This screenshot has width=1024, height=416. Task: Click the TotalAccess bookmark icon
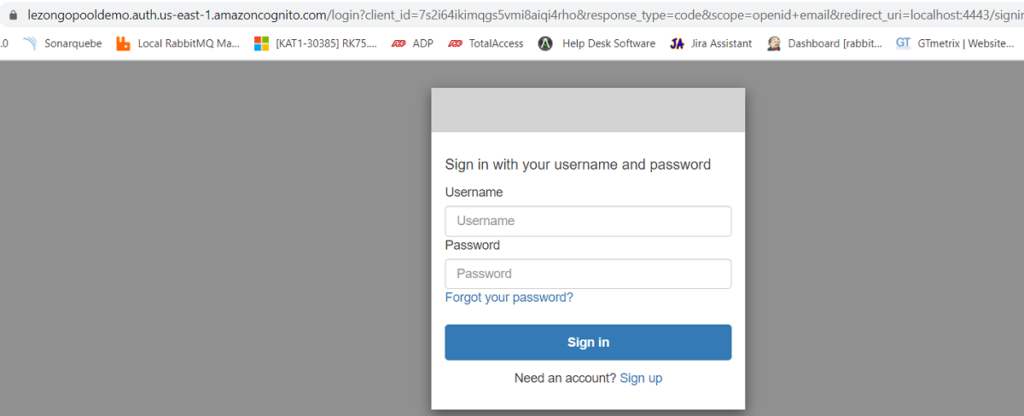(x=455, y=44)
